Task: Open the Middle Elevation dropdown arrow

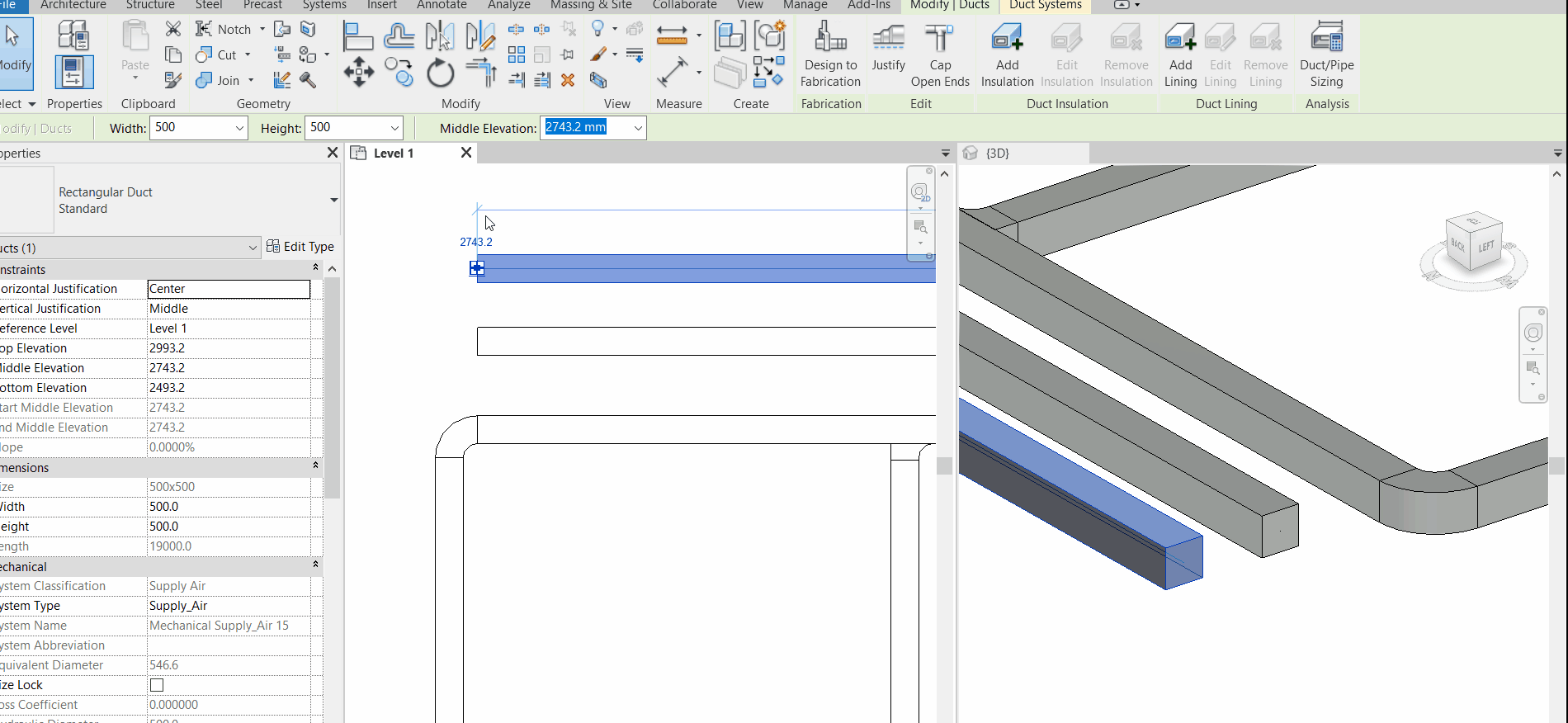Action: click(x=638, y=128)
